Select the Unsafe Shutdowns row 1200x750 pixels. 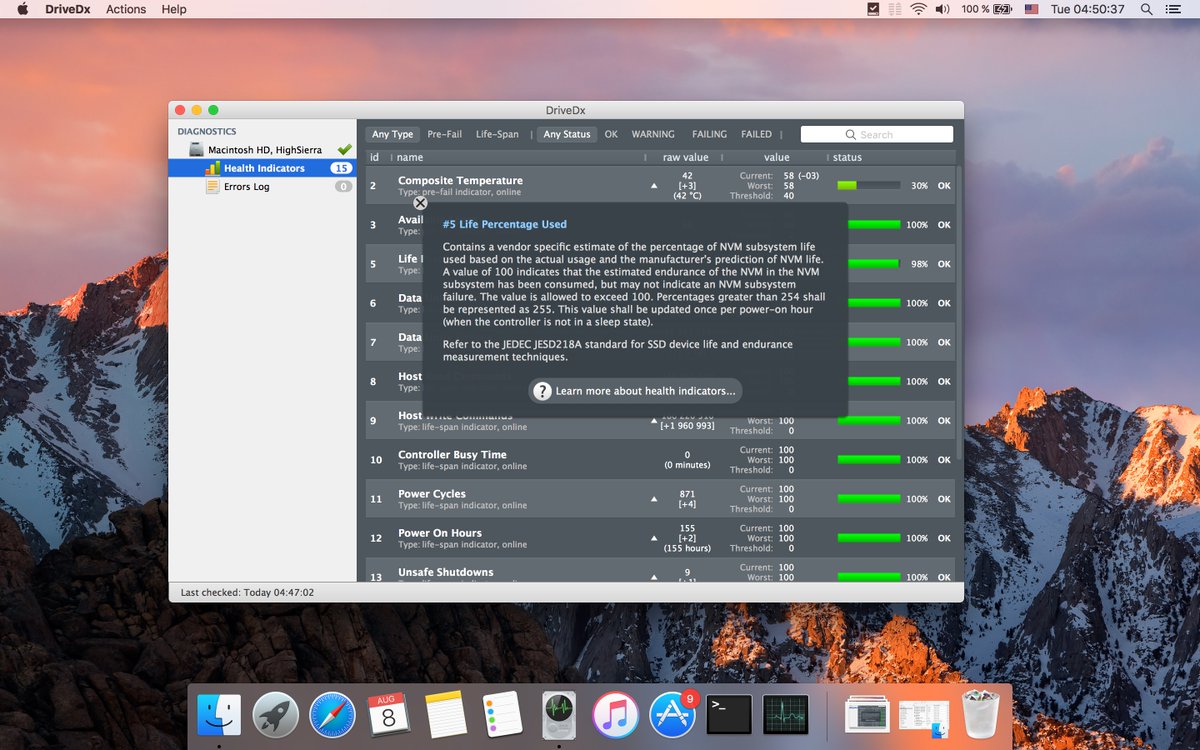(x=660, y=571)
